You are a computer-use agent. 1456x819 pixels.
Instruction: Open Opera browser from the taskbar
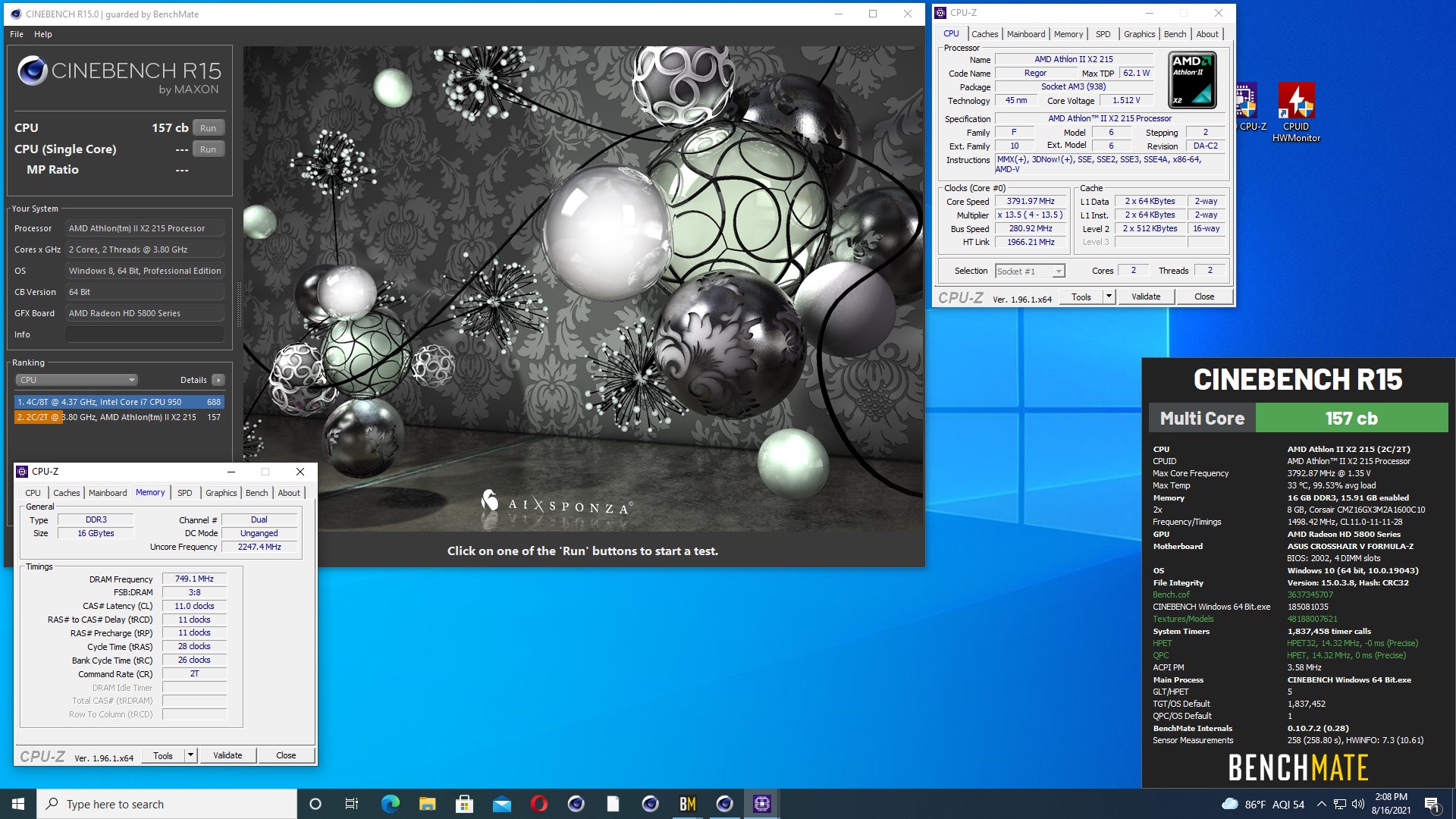tap(538, 804)
